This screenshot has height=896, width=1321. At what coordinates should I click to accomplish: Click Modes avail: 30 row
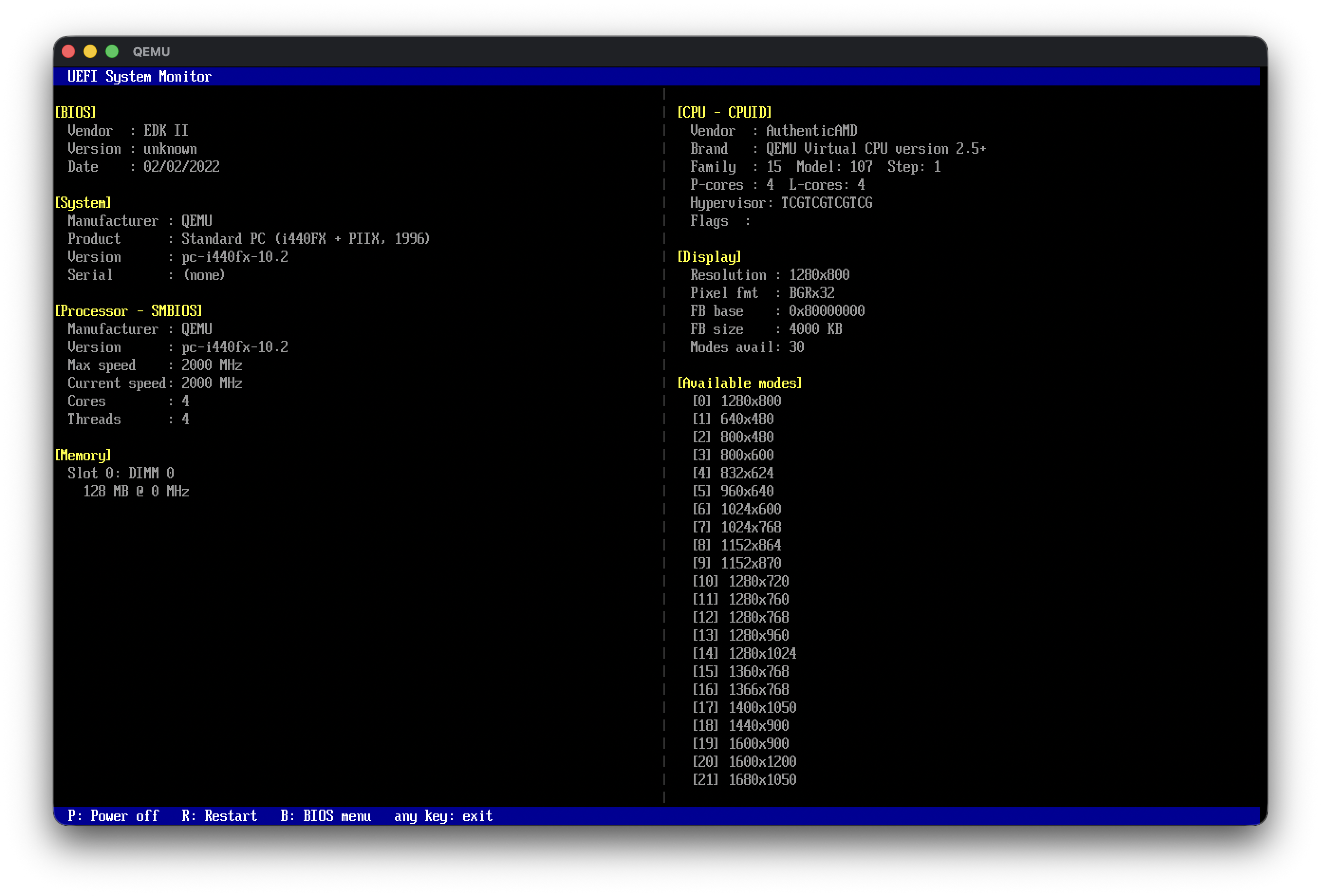747,347
